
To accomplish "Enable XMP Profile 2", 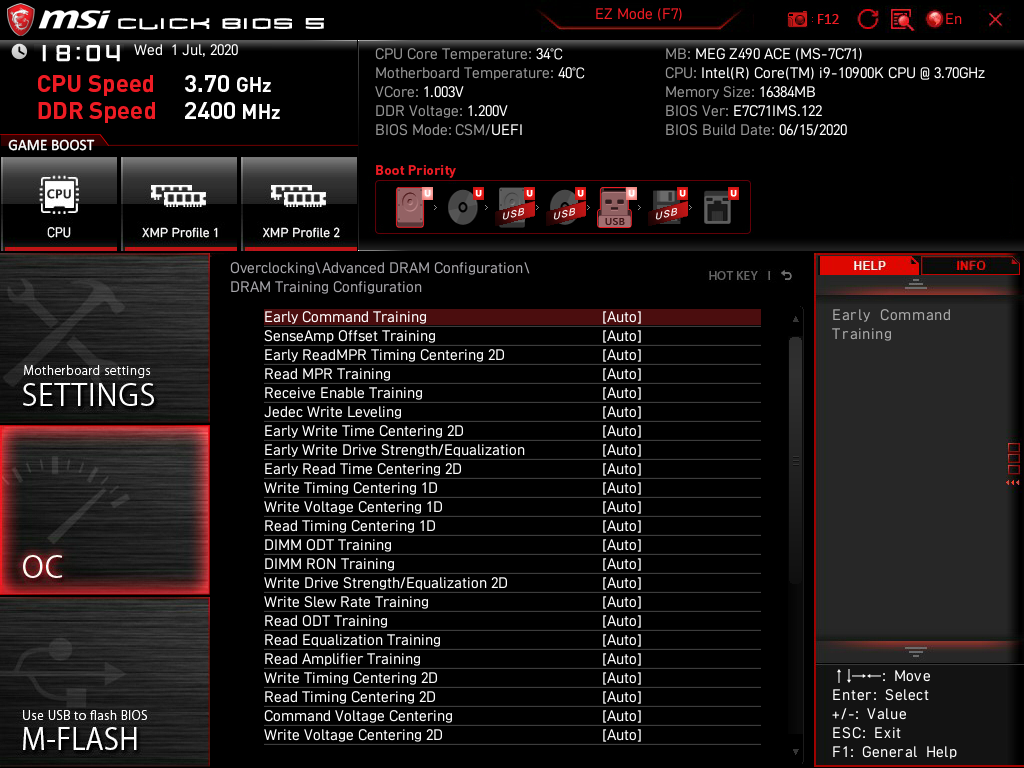I will (x=300, y=203).
